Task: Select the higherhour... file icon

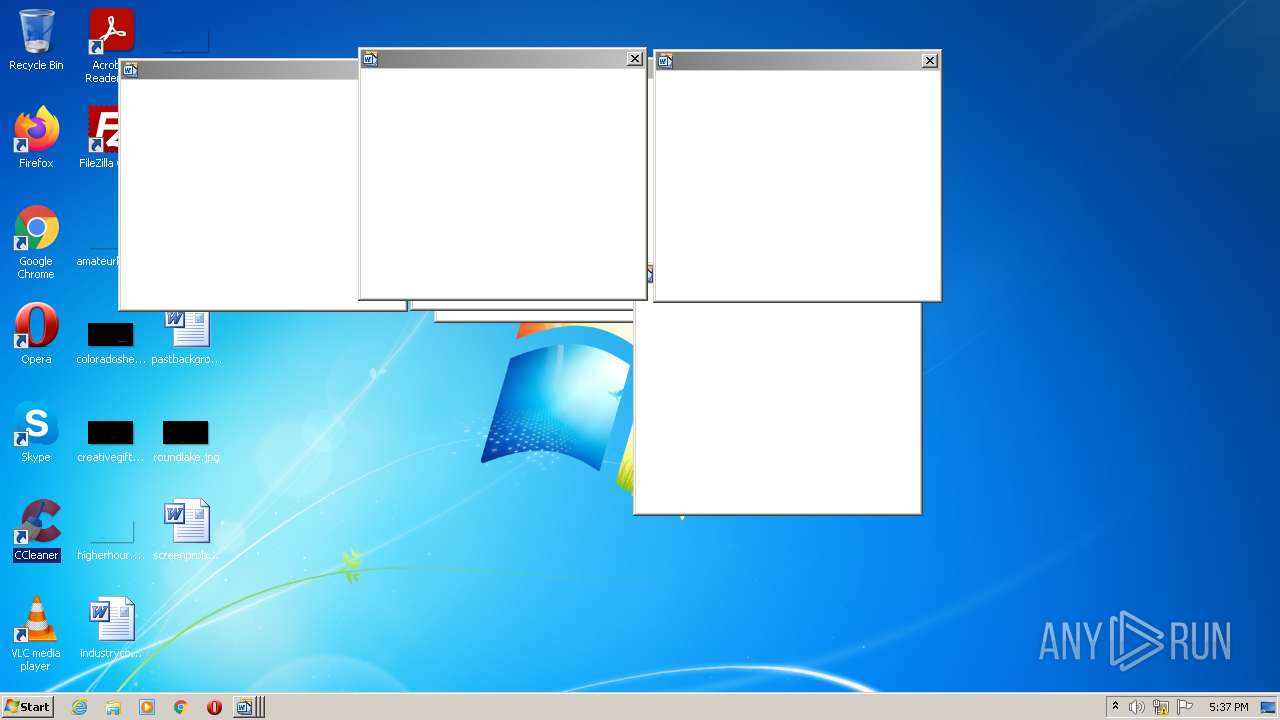Action: coord(111,536)
